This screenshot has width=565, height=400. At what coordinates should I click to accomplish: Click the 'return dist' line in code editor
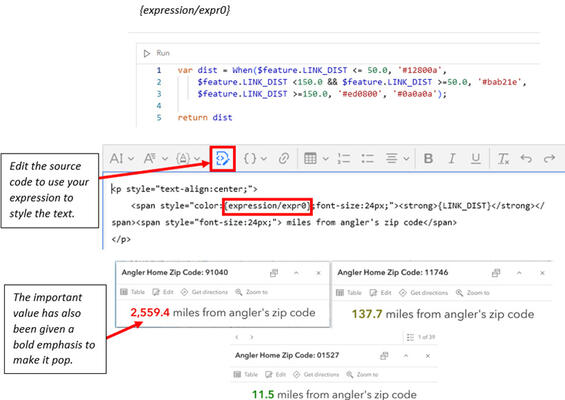click(x=205, y=117)
